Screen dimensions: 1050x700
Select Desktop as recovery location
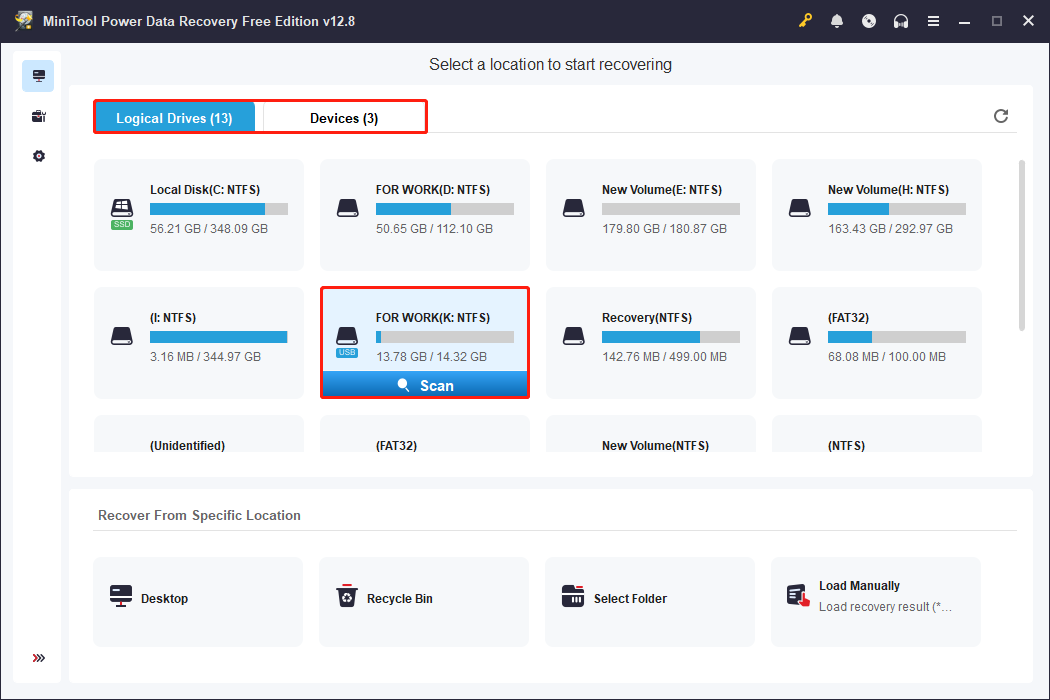coord(198,599)
